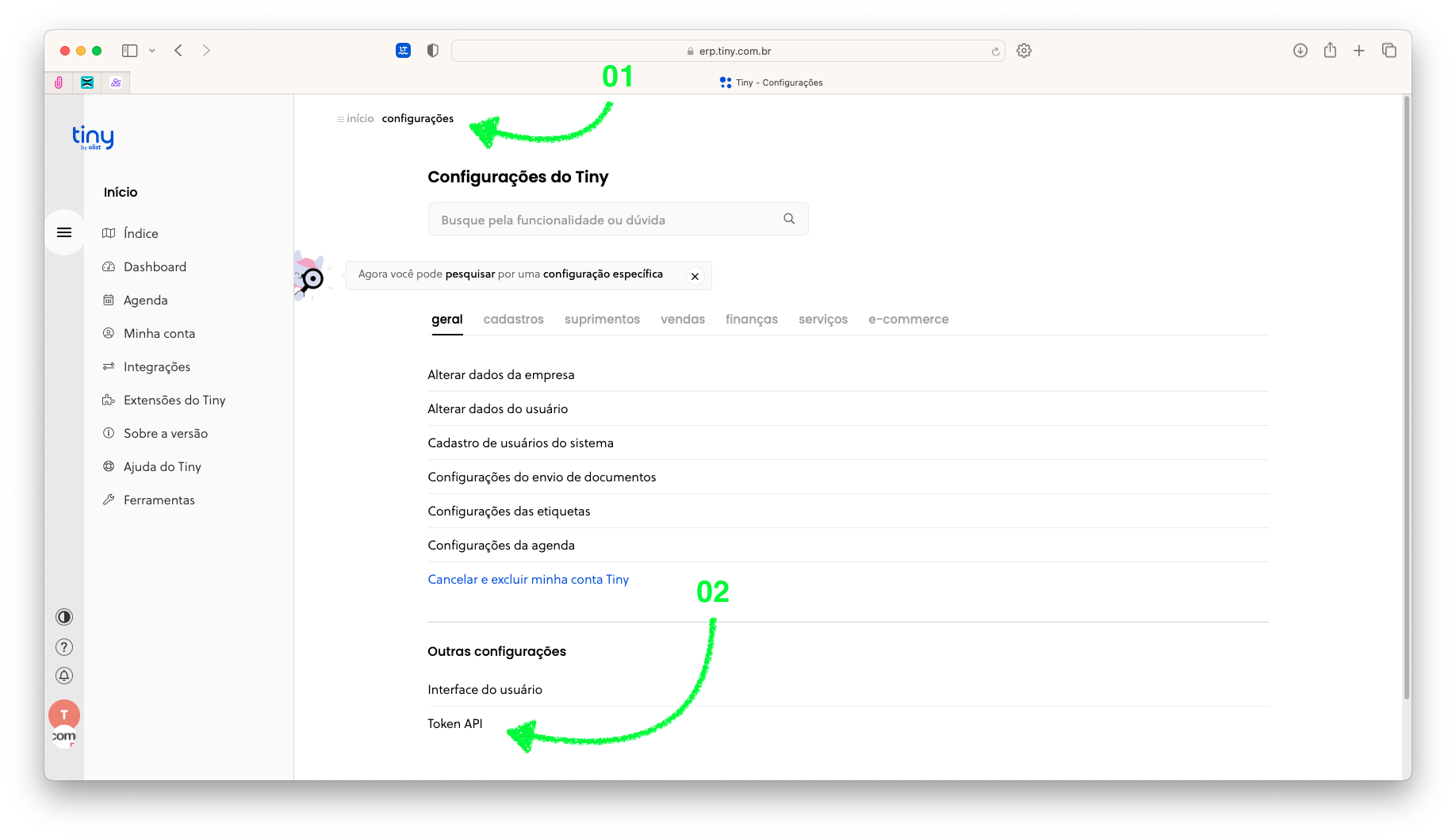
Task: Expand the tab group dropdown arrow
Action: click(x=152, y=51)
